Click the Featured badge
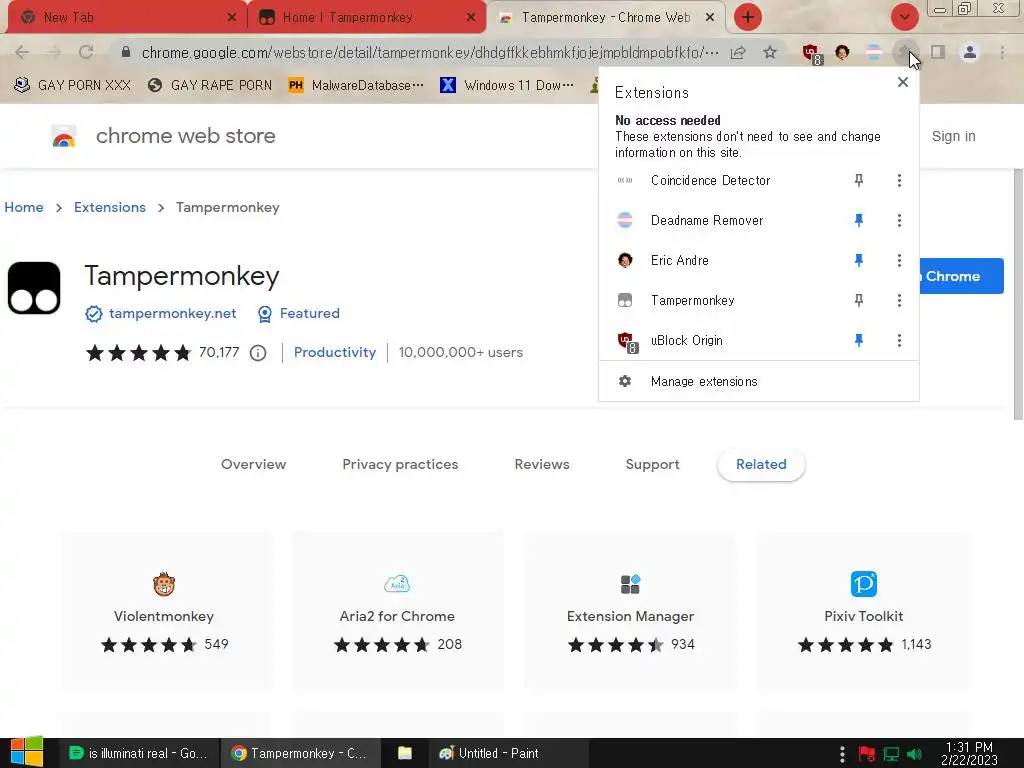The image size is (1024, 768). 298,313
